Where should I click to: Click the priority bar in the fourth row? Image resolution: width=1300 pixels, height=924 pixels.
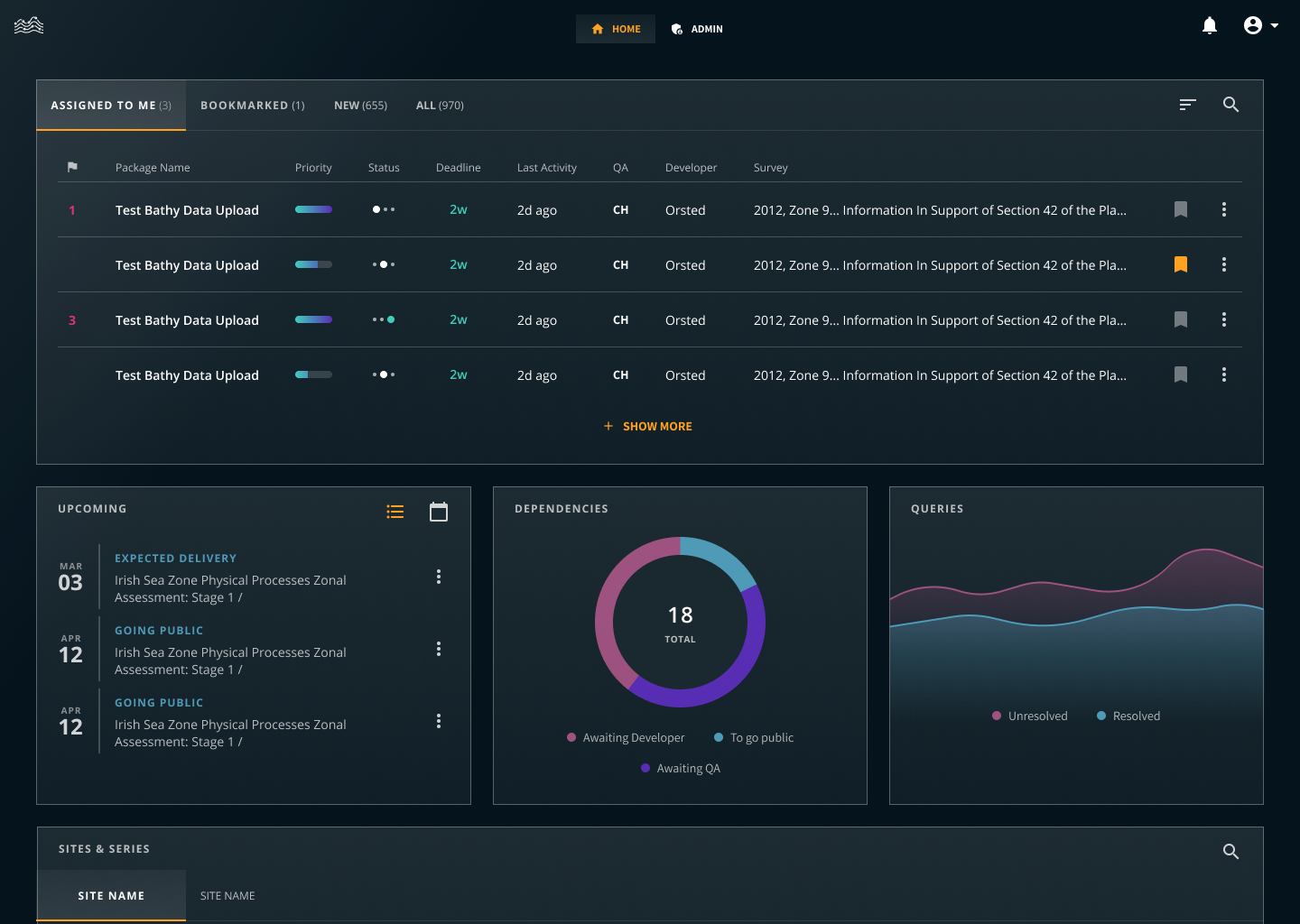click(313, 374)
